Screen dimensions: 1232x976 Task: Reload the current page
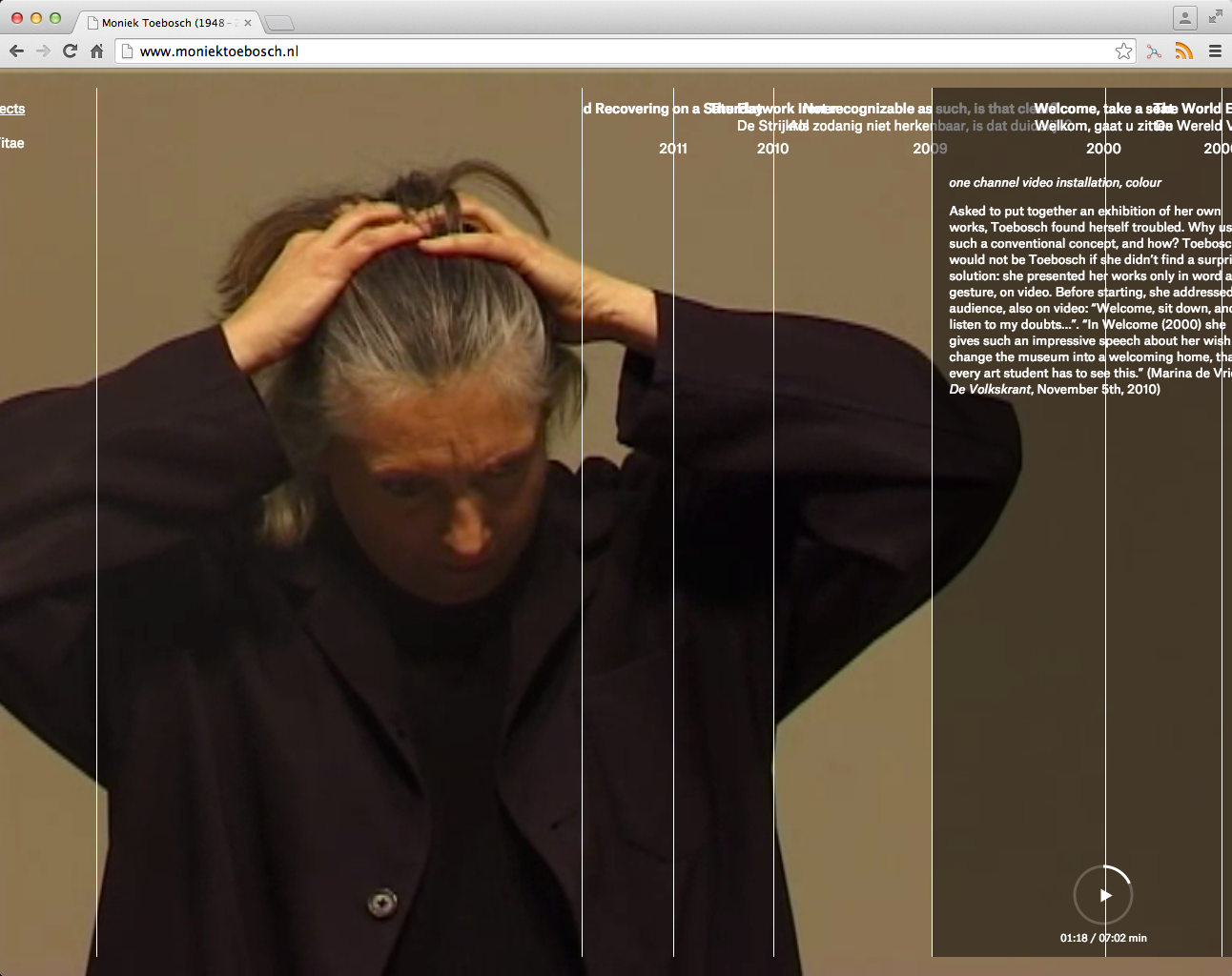click(70, 51)
